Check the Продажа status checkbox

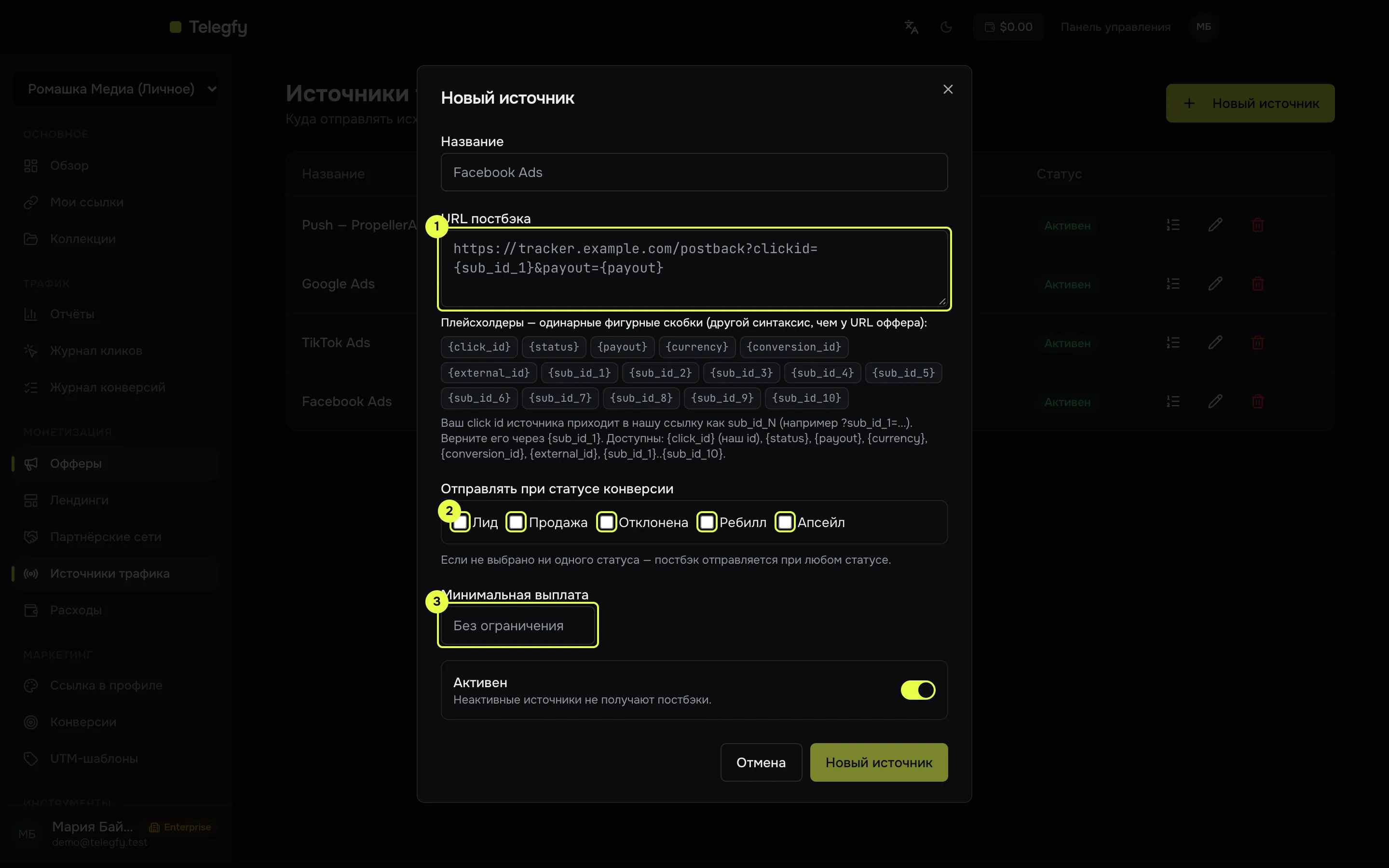[x=516, y=522]
